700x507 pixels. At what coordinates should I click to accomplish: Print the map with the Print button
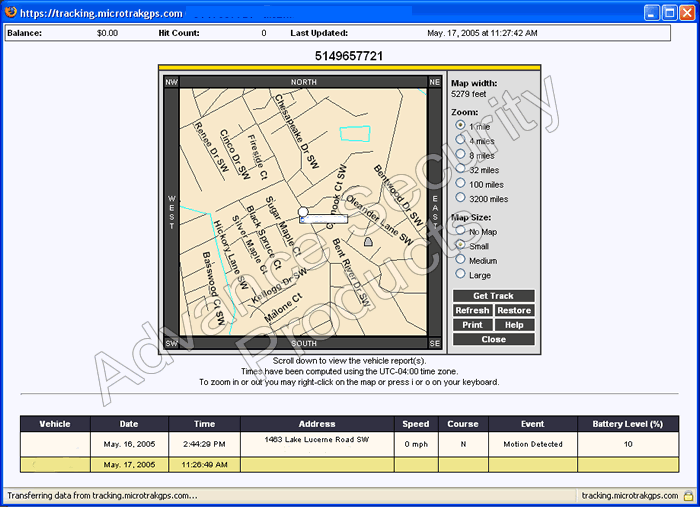coord(473,325)
